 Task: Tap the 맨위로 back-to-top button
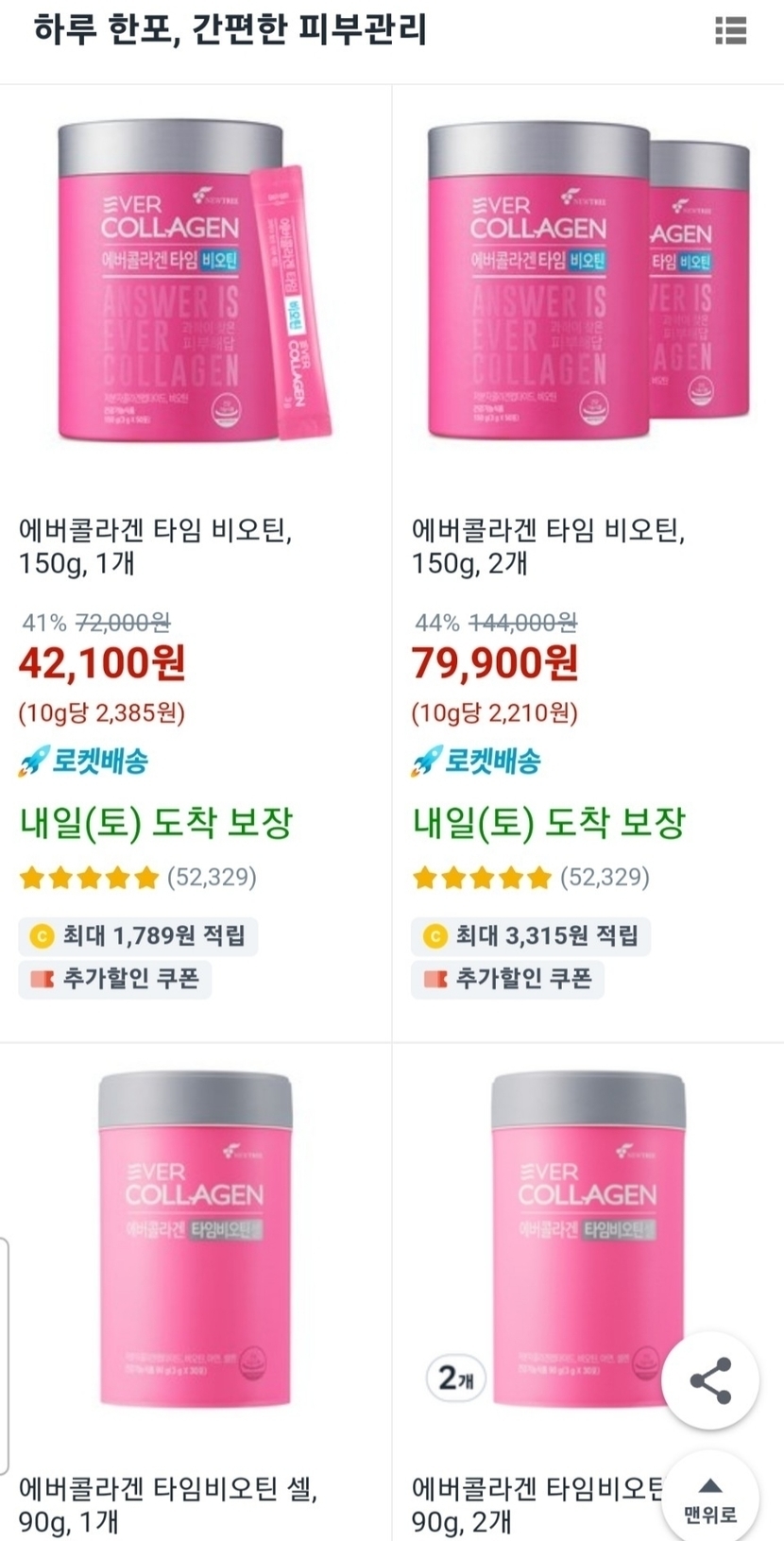click(710, 1499)
